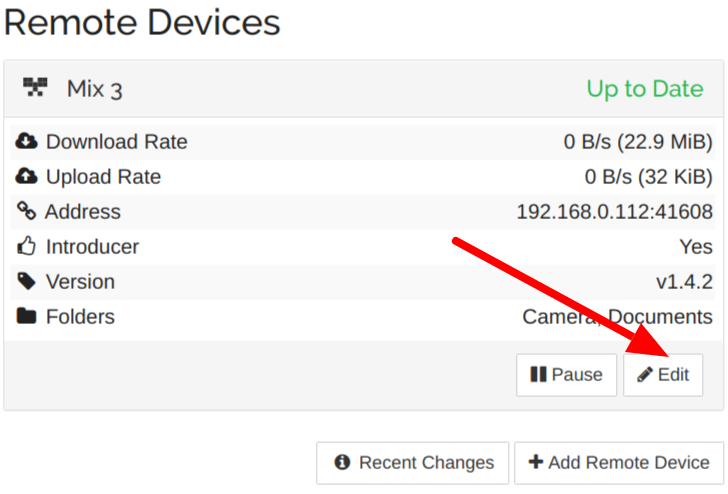Click the Up to Date status text
Viewport: 728px width, 494px height.
(645, 88)
